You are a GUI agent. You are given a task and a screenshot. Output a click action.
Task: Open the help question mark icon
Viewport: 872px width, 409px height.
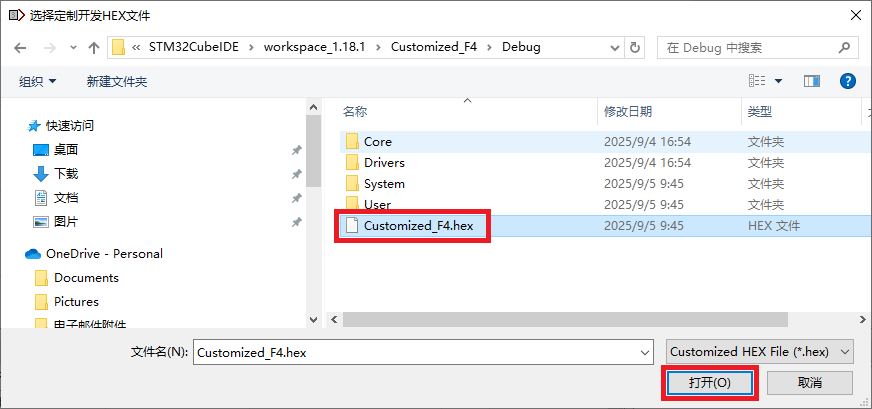(x=847, y=81)
